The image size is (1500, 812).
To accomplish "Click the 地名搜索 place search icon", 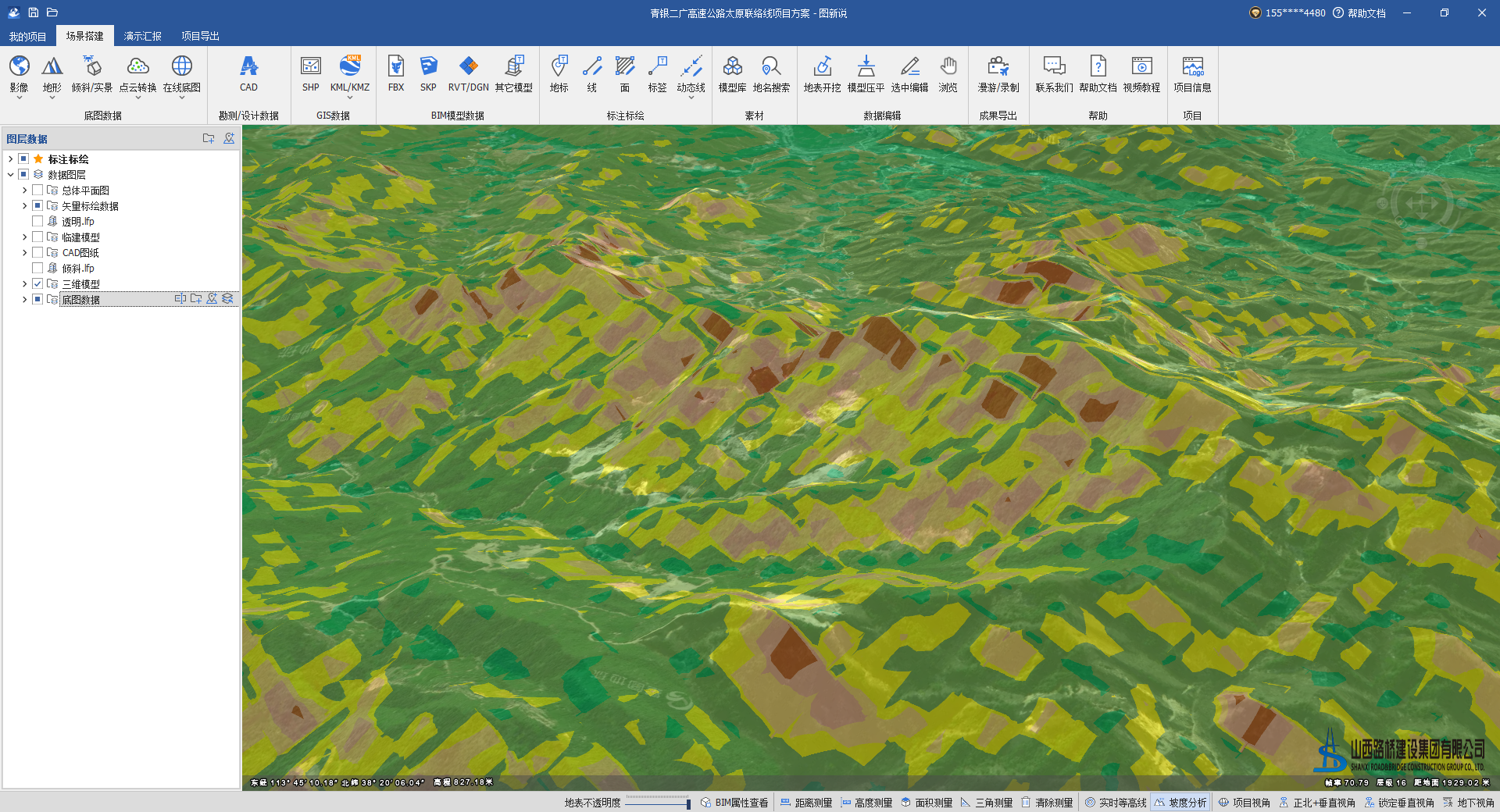I will pyautogui.click(x=771, y=73).
